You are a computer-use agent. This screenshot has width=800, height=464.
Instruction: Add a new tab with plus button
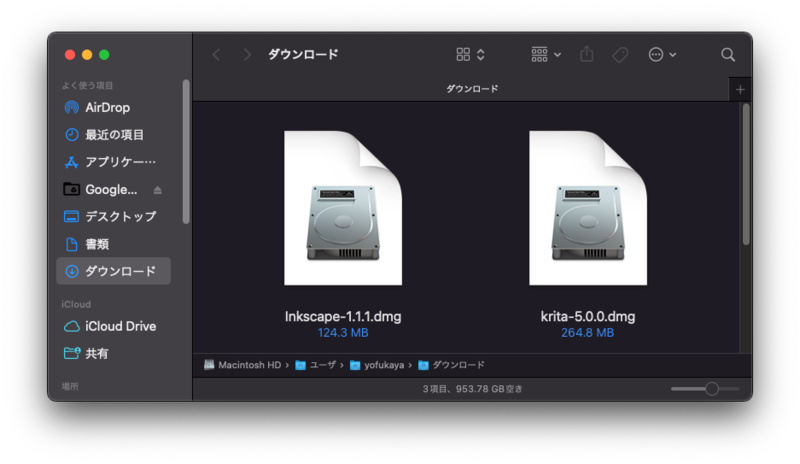[x=740, y=90]
